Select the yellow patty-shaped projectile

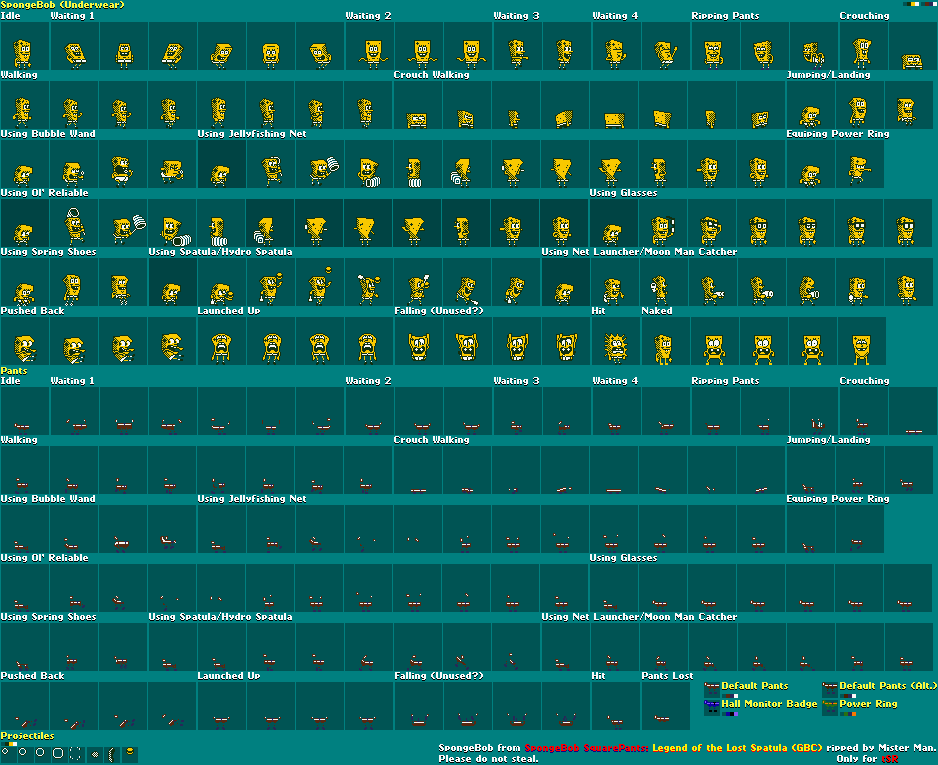130,752
